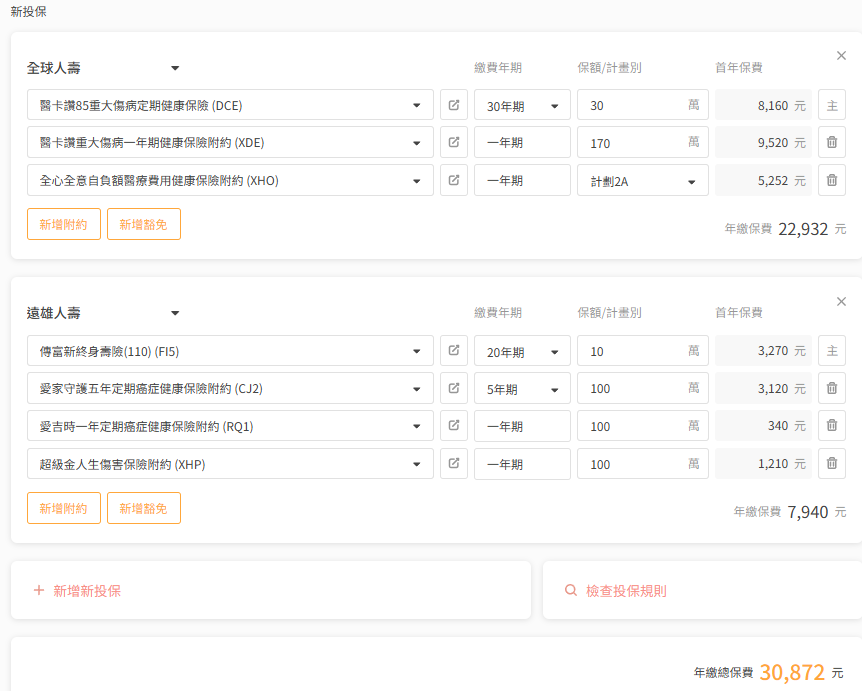862x691 pixels.
Task: Click 新增豁免 under 遠雄人壽
Action: point(143,508)
